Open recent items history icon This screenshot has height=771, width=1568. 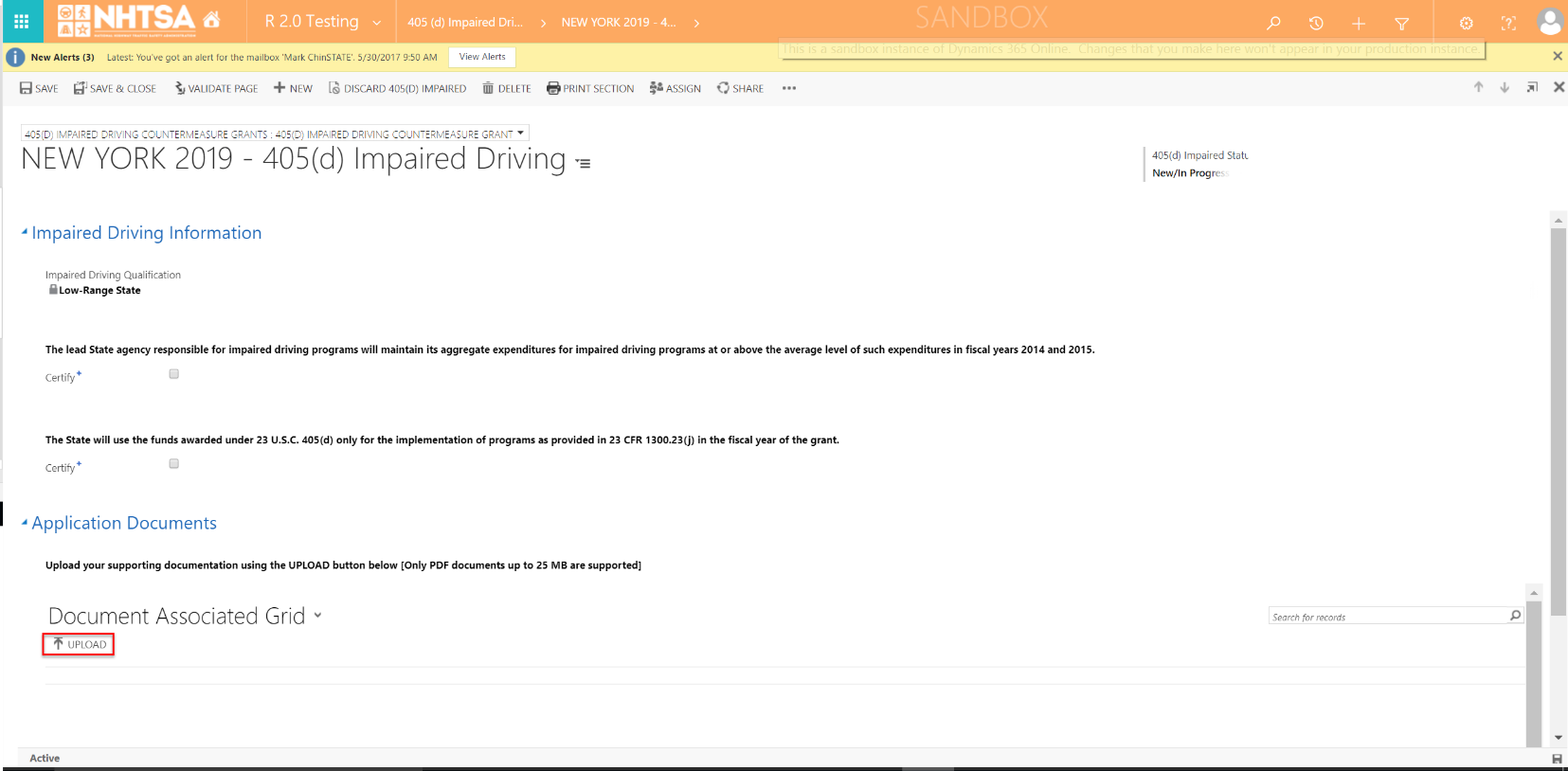click(1316, 23)
